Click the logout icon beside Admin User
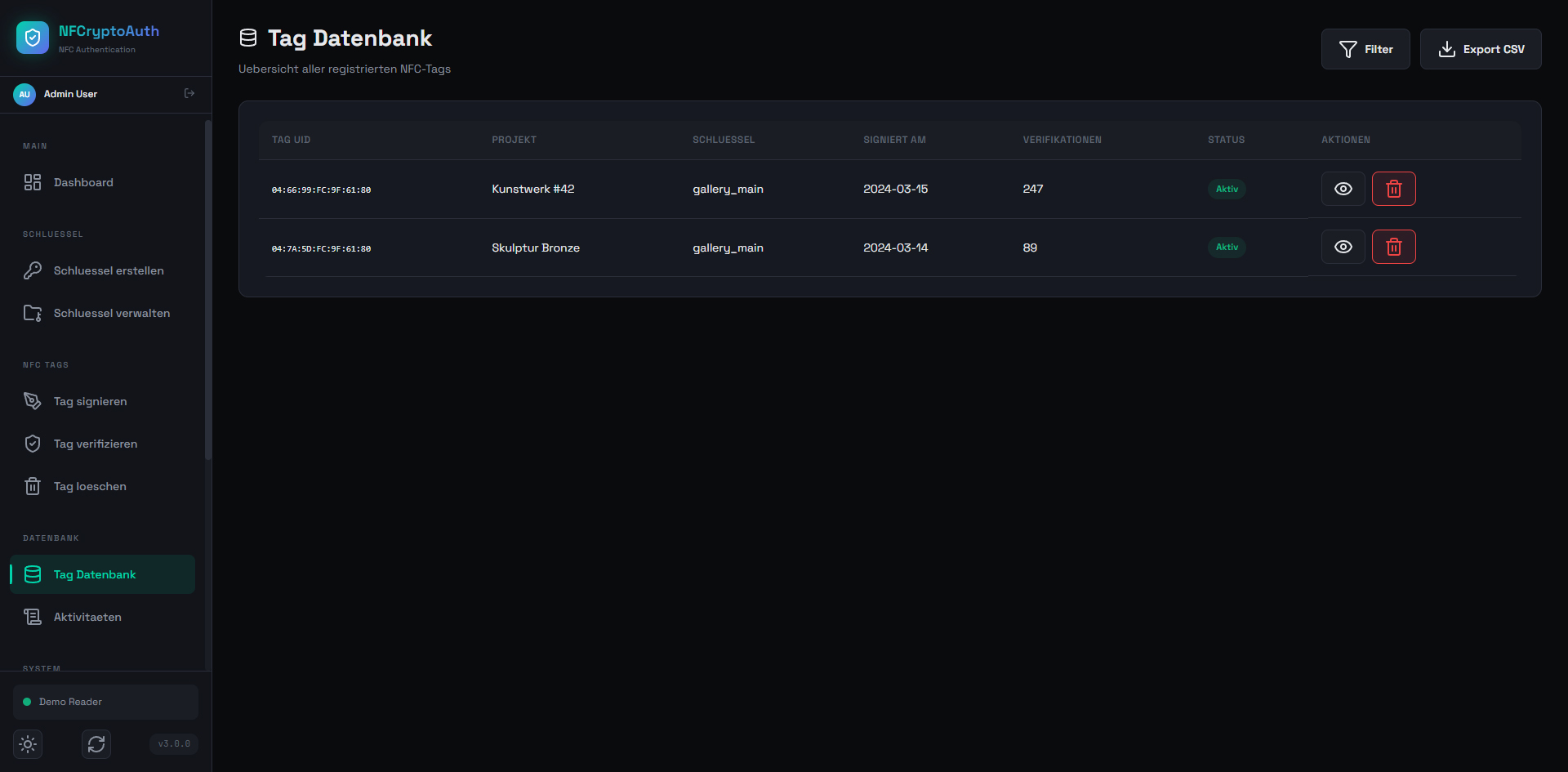 click(x=189, y=94)
